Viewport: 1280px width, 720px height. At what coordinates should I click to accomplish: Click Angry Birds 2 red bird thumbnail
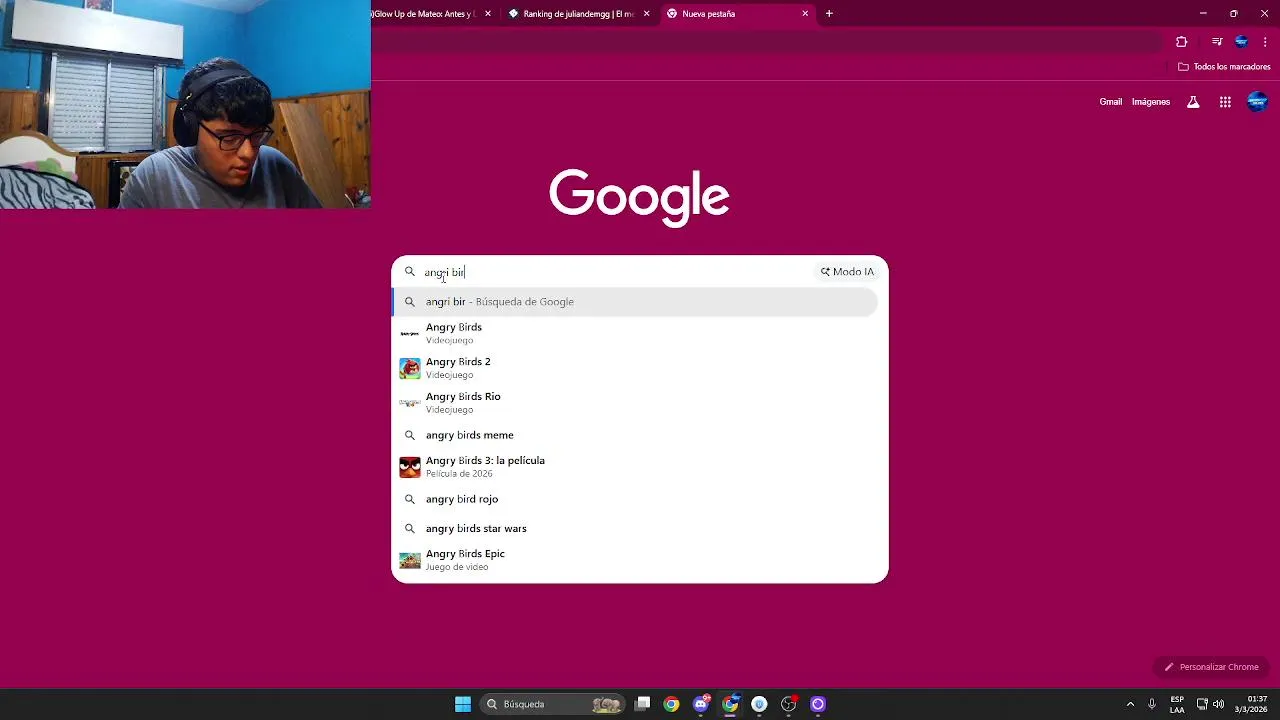pos(410,368)
